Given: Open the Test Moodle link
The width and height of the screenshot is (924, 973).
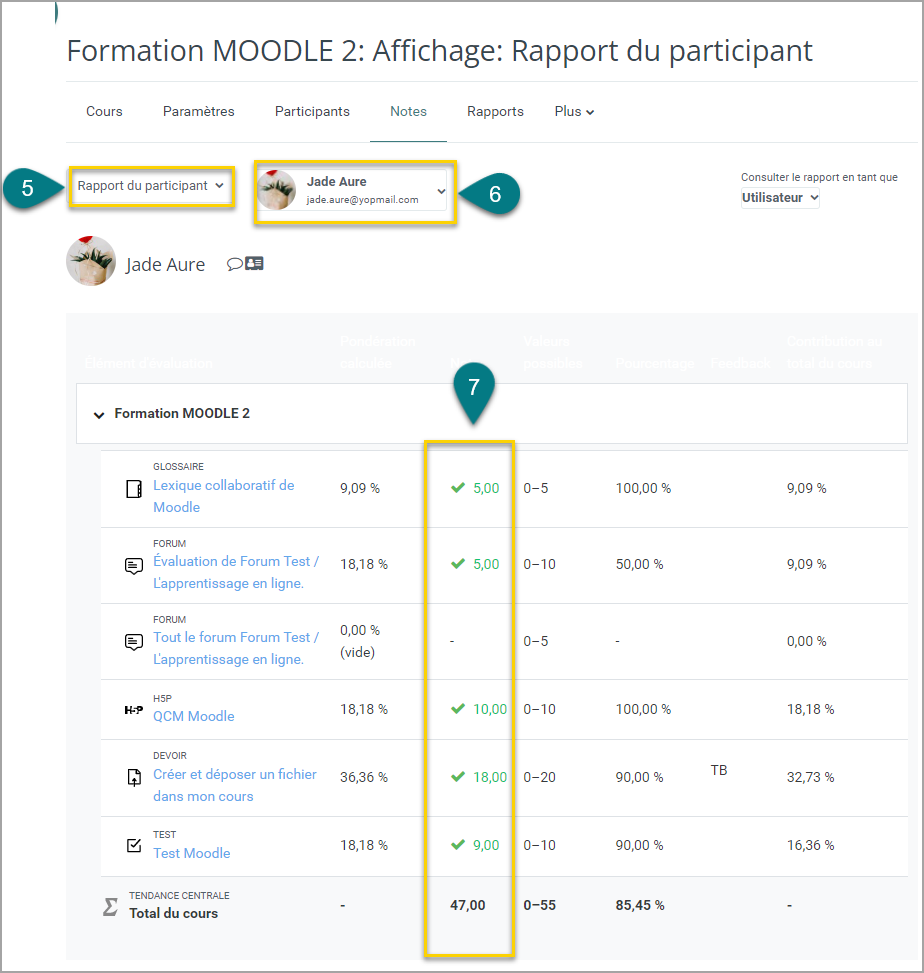Looking at the screenshot, I should pos(192,853).
